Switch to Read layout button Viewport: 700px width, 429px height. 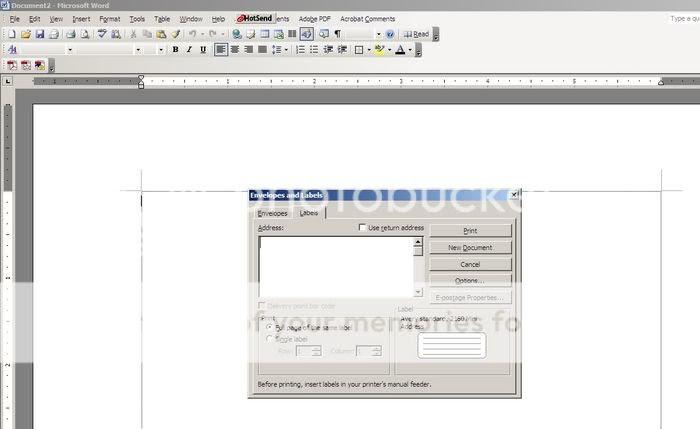[416, 34]
